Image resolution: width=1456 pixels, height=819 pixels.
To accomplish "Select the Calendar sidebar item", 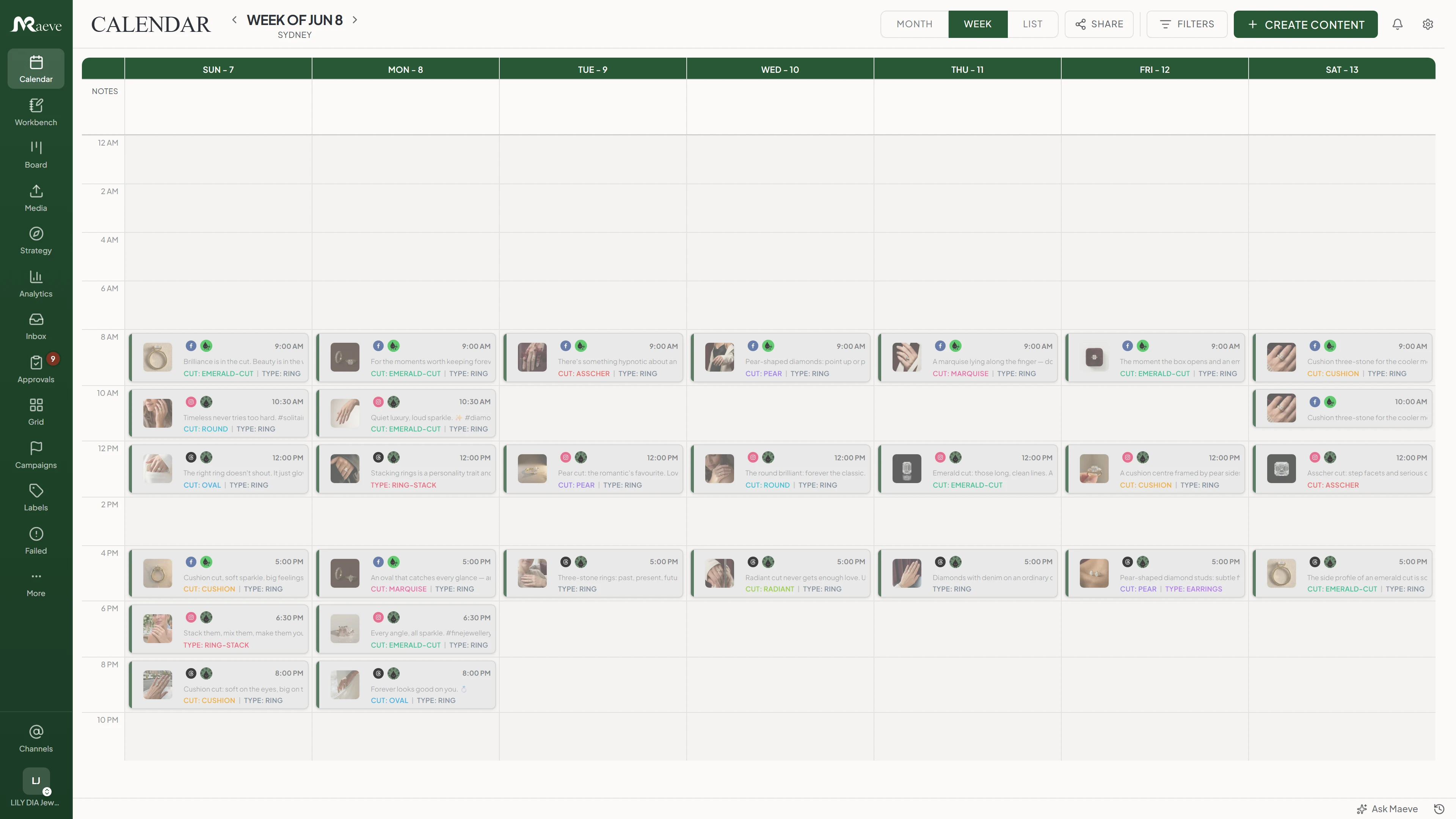I will coord(36,69).
